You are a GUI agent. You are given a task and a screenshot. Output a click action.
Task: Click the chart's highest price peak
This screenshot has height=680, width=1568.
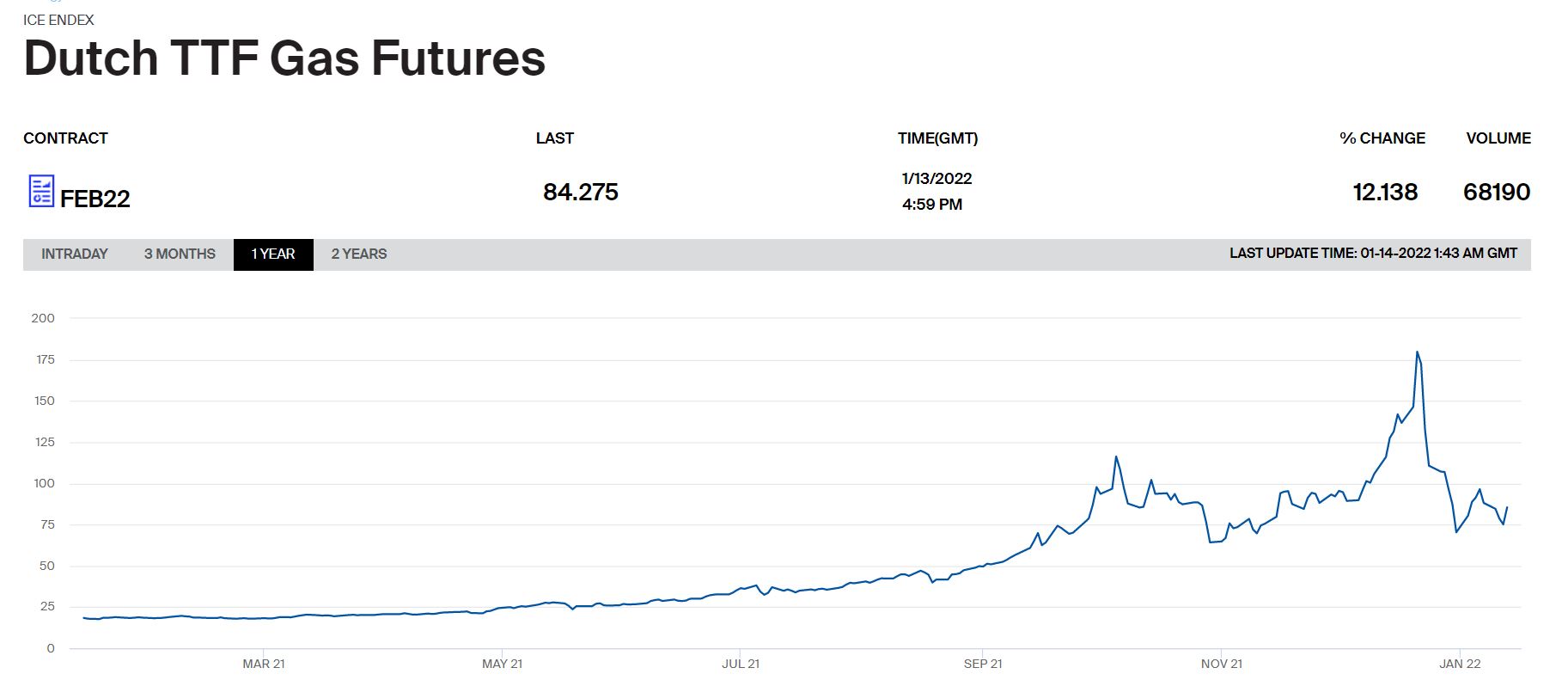click(1417, 352)
